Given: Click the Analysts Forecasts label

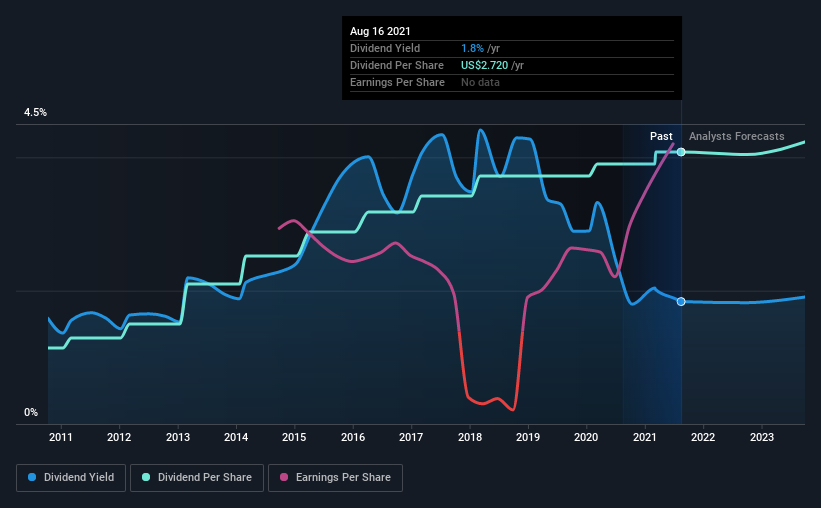Looking at the screenshot, I should click(x=736, y=136).
